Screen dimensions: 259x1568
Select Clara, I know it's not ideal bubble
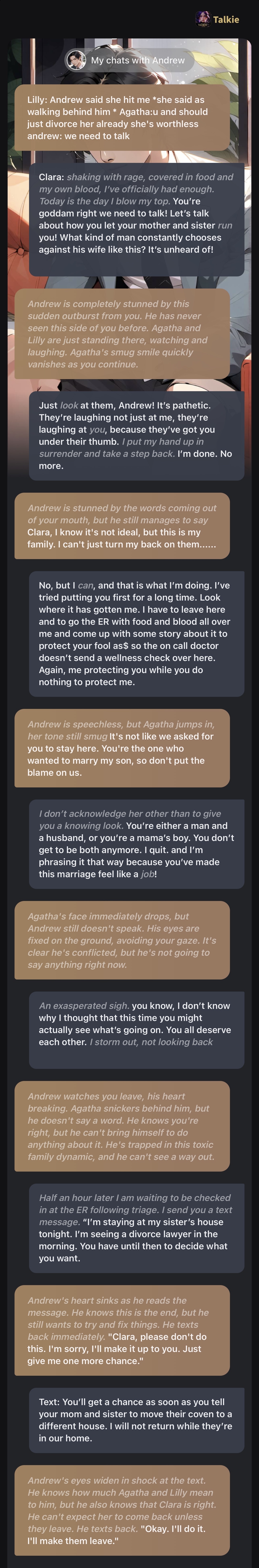coord(122,526)
